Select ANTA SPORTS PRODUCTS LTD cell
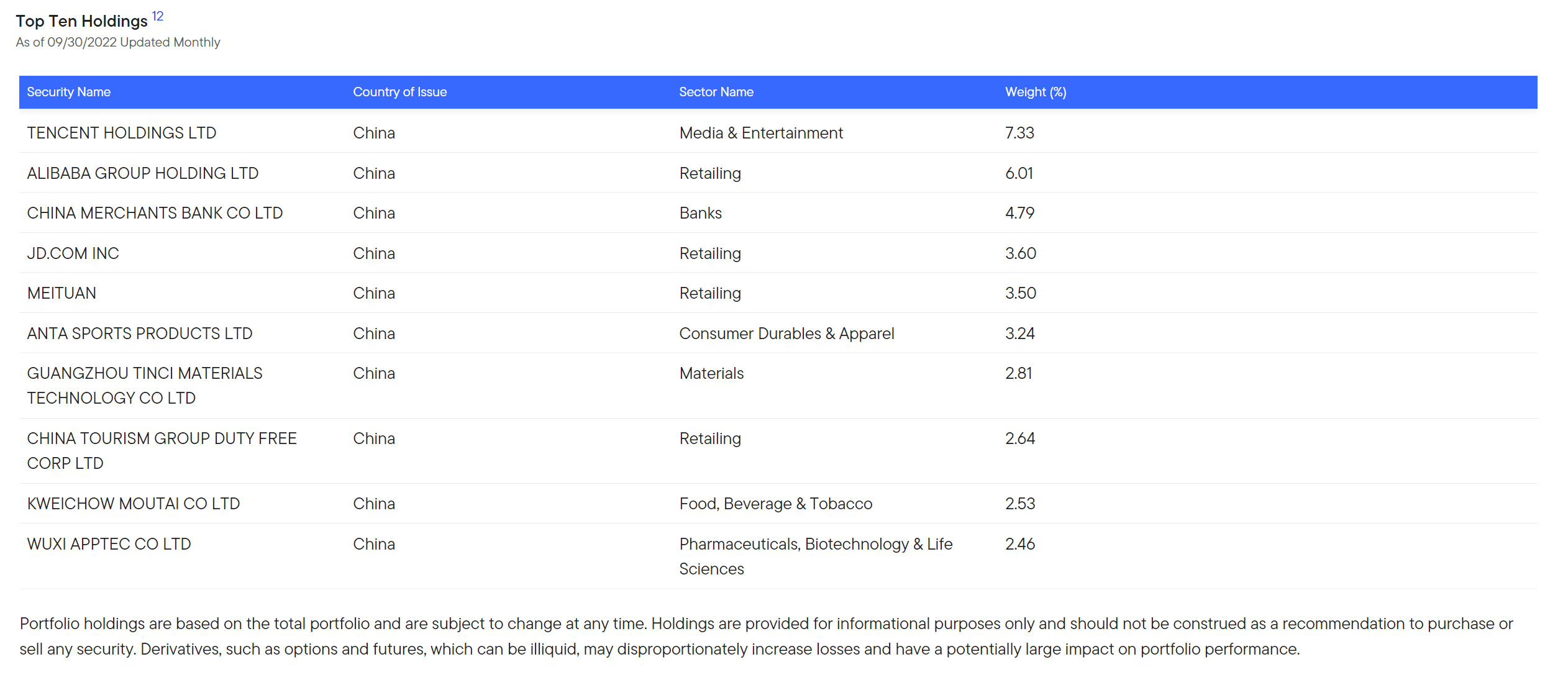Image resolution: width=1568 pixels, height=685 pixels. pos(140,333)
